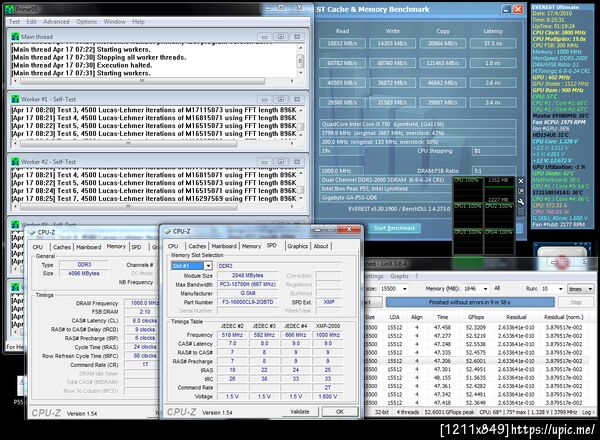Click the 'All' memory link in LinX
This screenshot has width=600, height=440.
pos(497,288)
